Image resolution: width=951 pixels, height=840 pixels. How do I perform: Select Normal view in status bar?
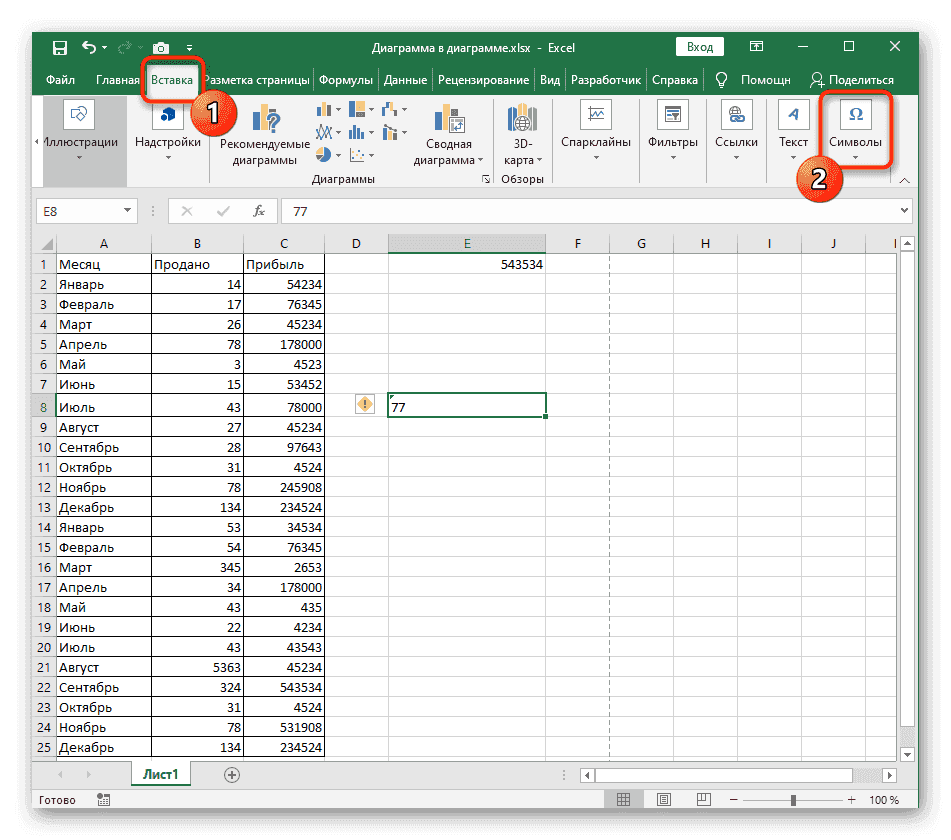[622, 800]
